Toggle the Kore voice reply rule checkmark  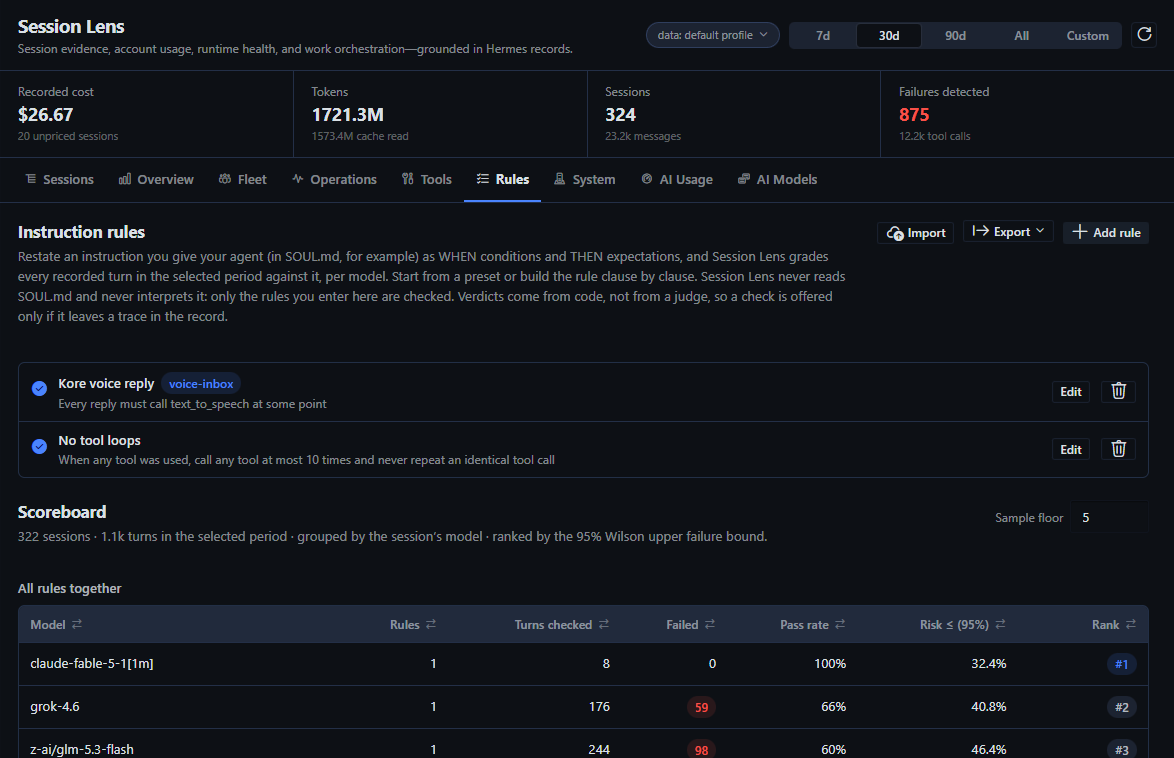[40, 388]
